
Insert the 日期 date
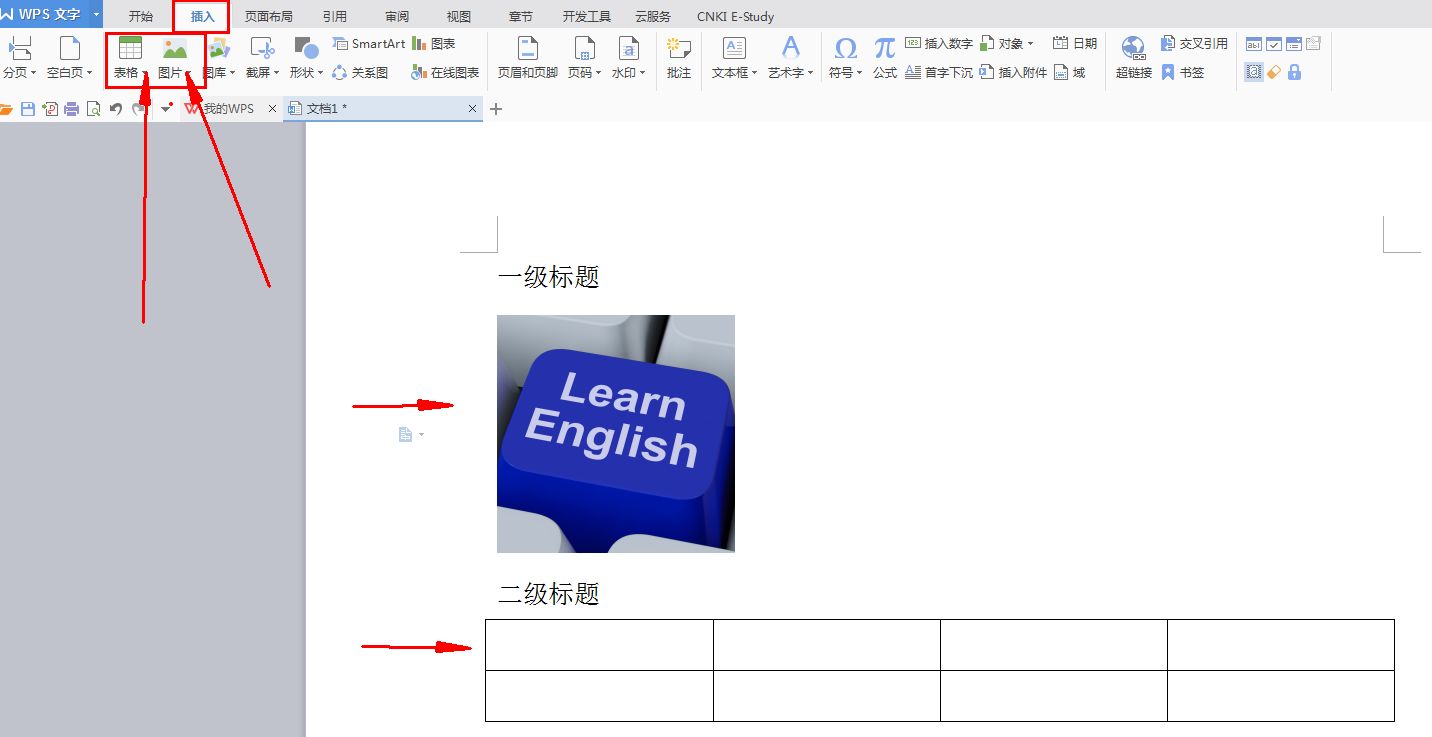(1075, 44)
